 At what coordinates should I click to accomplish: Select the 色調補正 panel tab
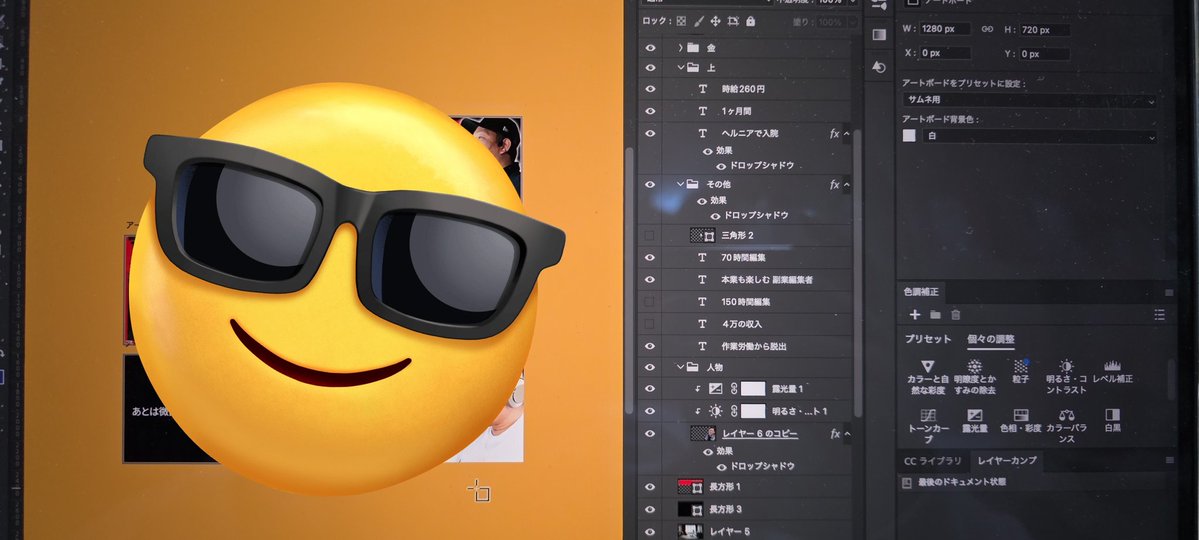[x=921, y=291]
